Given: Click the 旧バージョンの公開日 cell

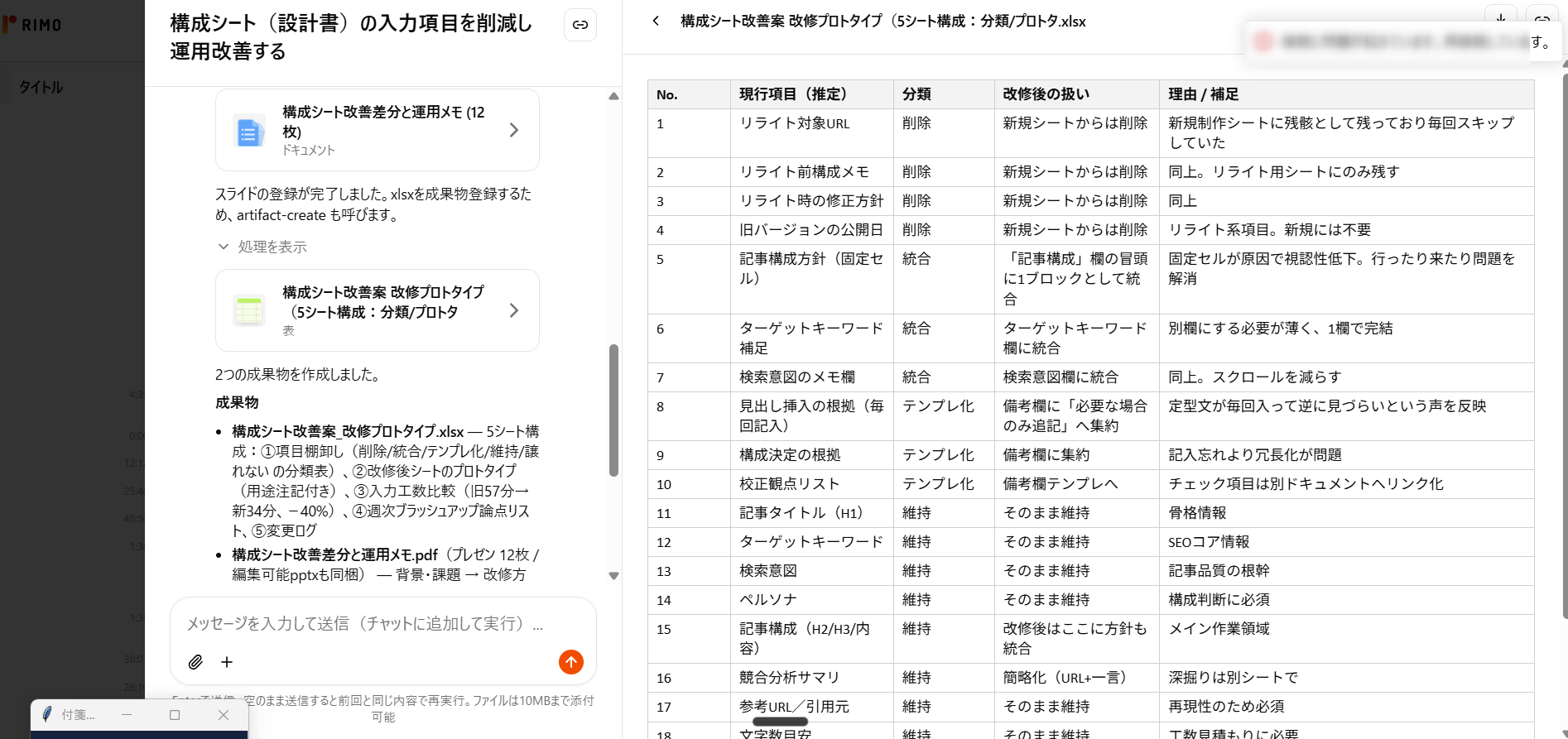Looking at the screenshot, I should pos(811,230).
